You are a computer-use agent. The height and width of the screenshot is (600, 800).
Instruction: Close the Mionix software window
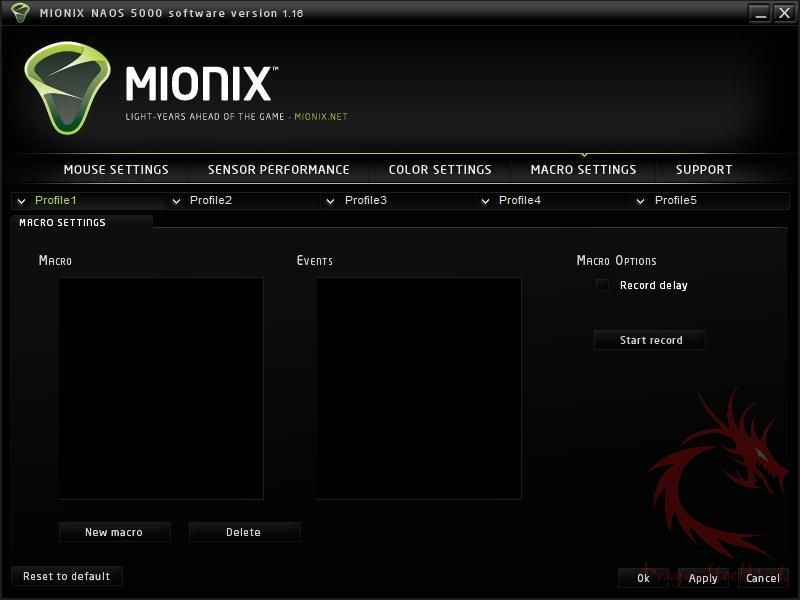click(784, 13)
